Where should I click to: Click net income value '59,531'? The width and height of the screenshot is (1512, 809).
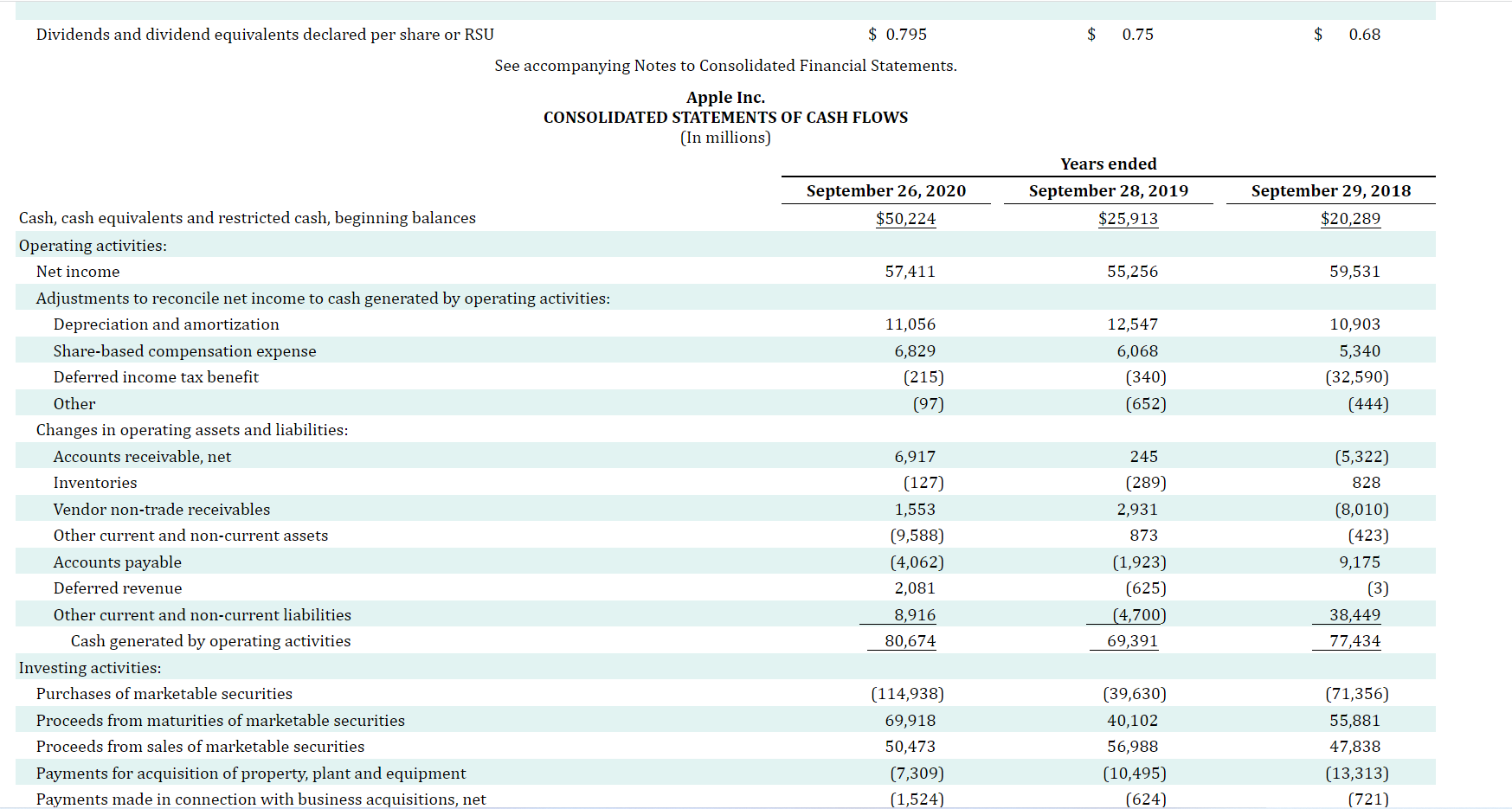point(1354,272)
